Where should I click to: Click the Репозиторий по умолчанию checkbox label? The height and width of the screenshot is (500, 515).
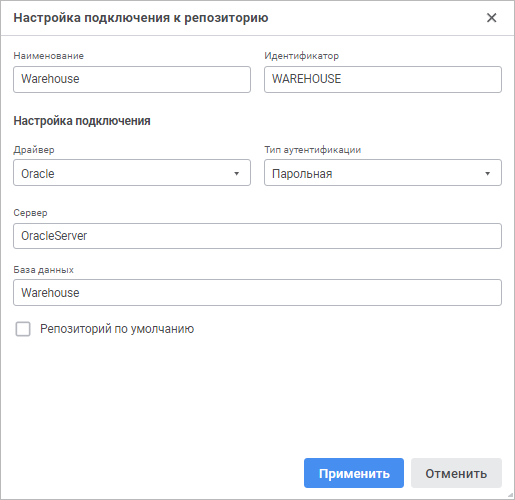coord(117,329)
